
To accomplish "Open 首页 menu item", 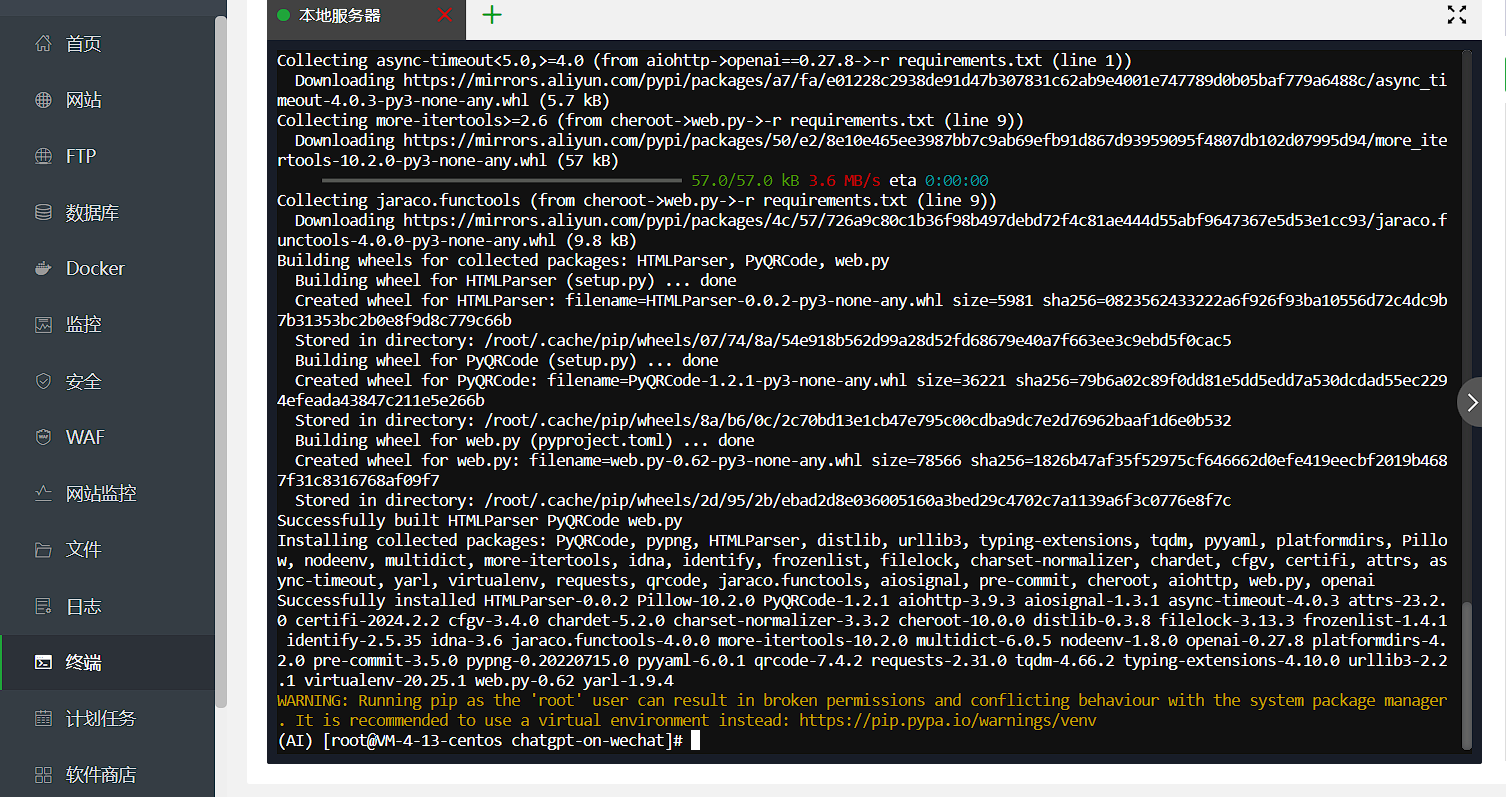I will (107, 44).
